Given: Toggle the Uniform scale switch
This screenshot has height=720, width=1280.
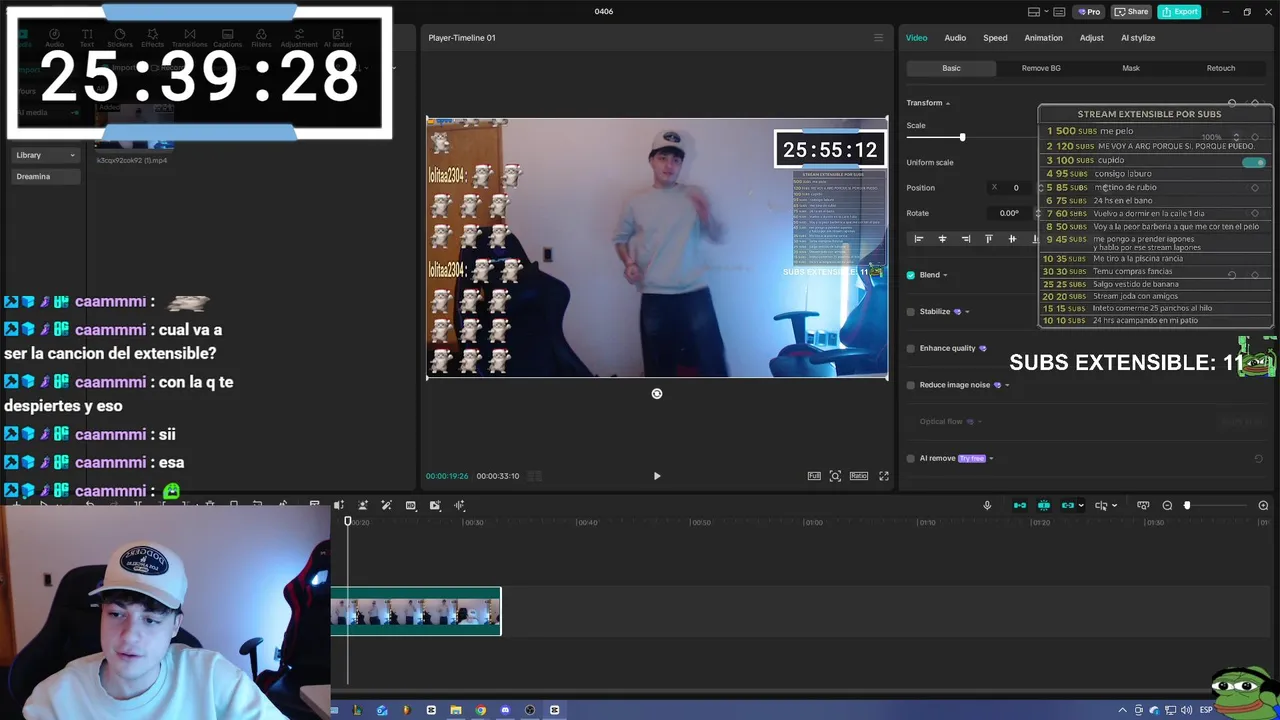Looking at the screenshot, I should [1253, 162].
